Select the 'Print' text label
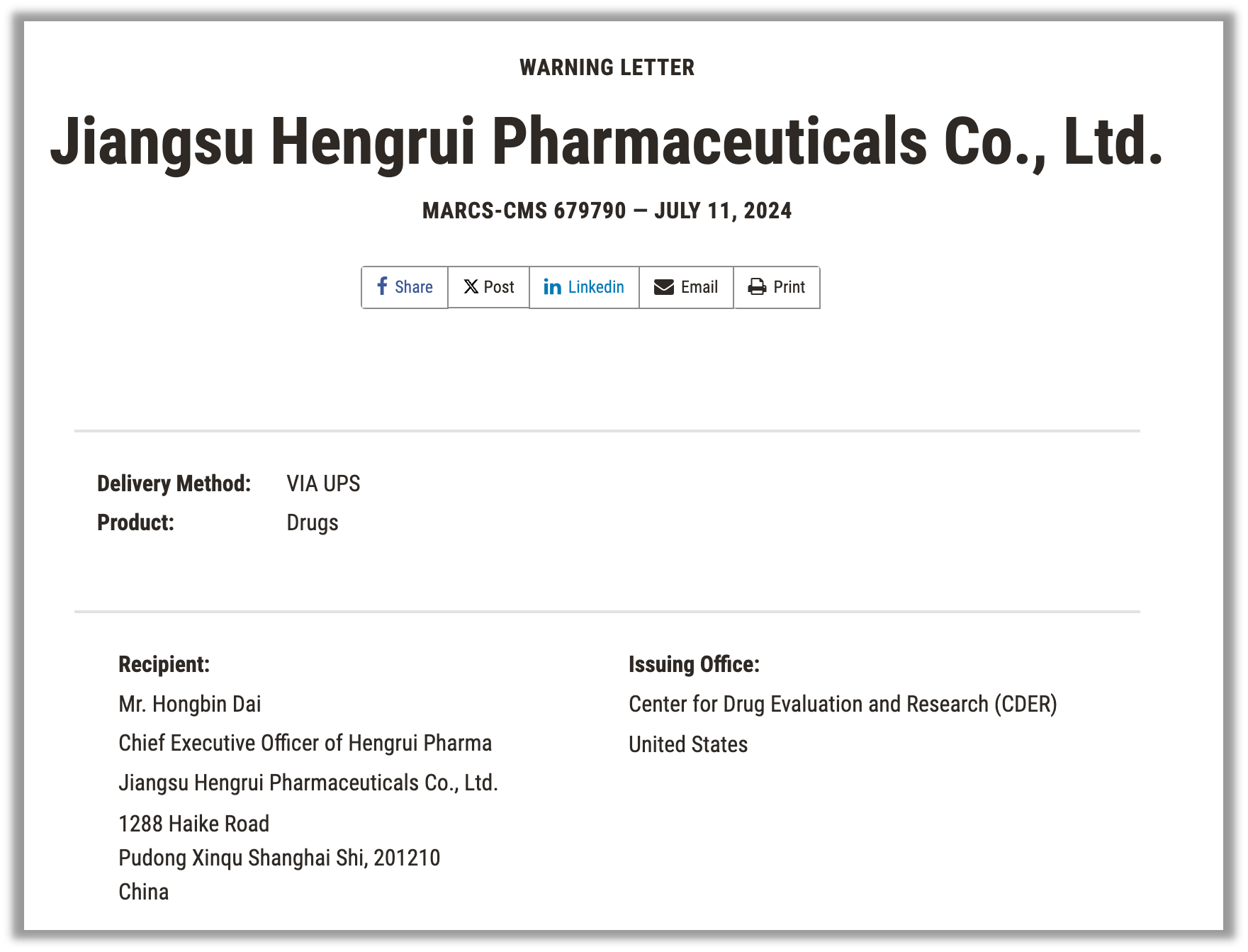1248x952 pixels. (789, 287)
